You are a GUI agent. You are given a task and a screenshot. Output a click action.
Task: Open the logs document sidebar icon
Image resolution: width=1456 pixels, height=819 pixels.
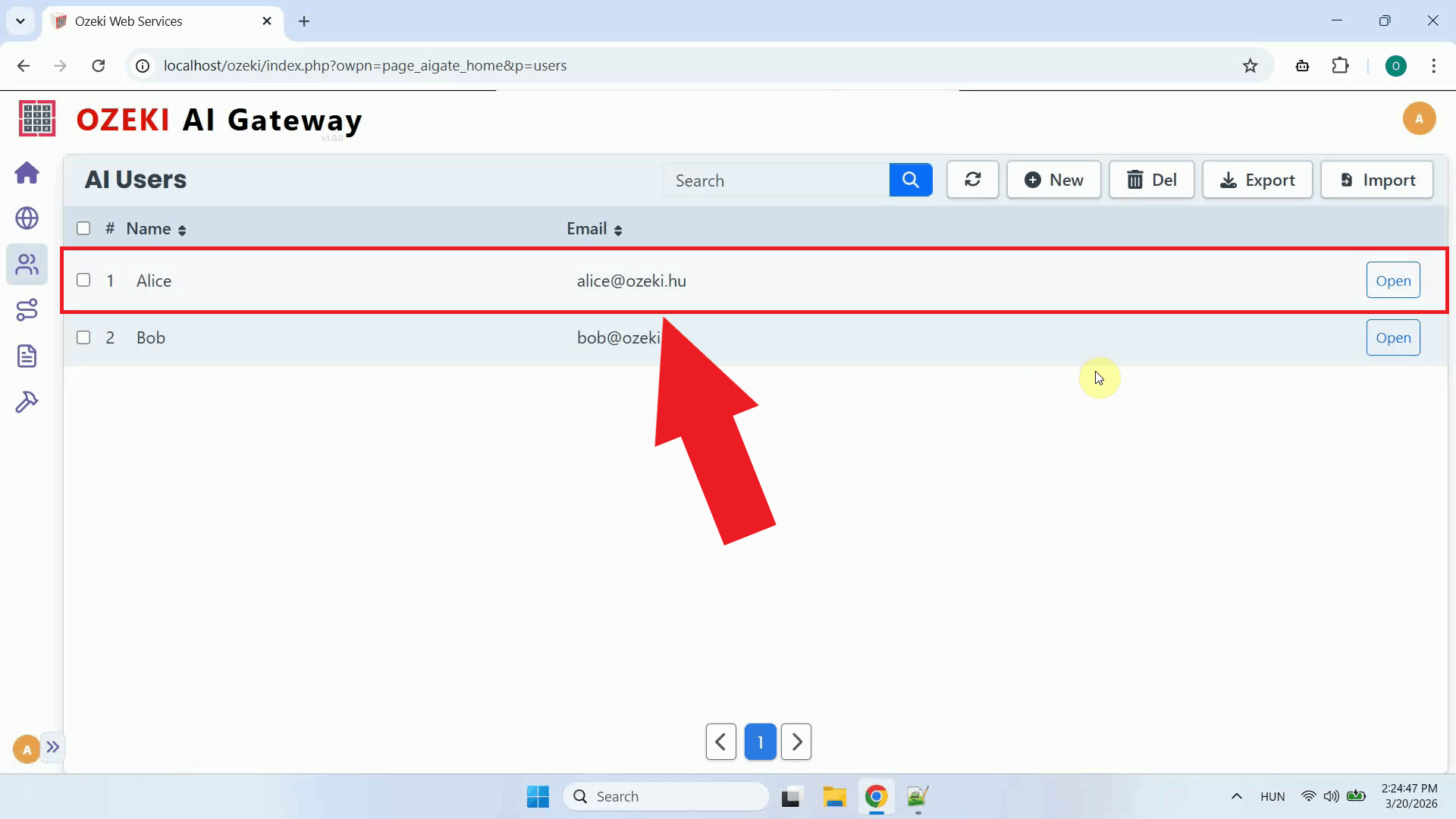tap(27, 356)
